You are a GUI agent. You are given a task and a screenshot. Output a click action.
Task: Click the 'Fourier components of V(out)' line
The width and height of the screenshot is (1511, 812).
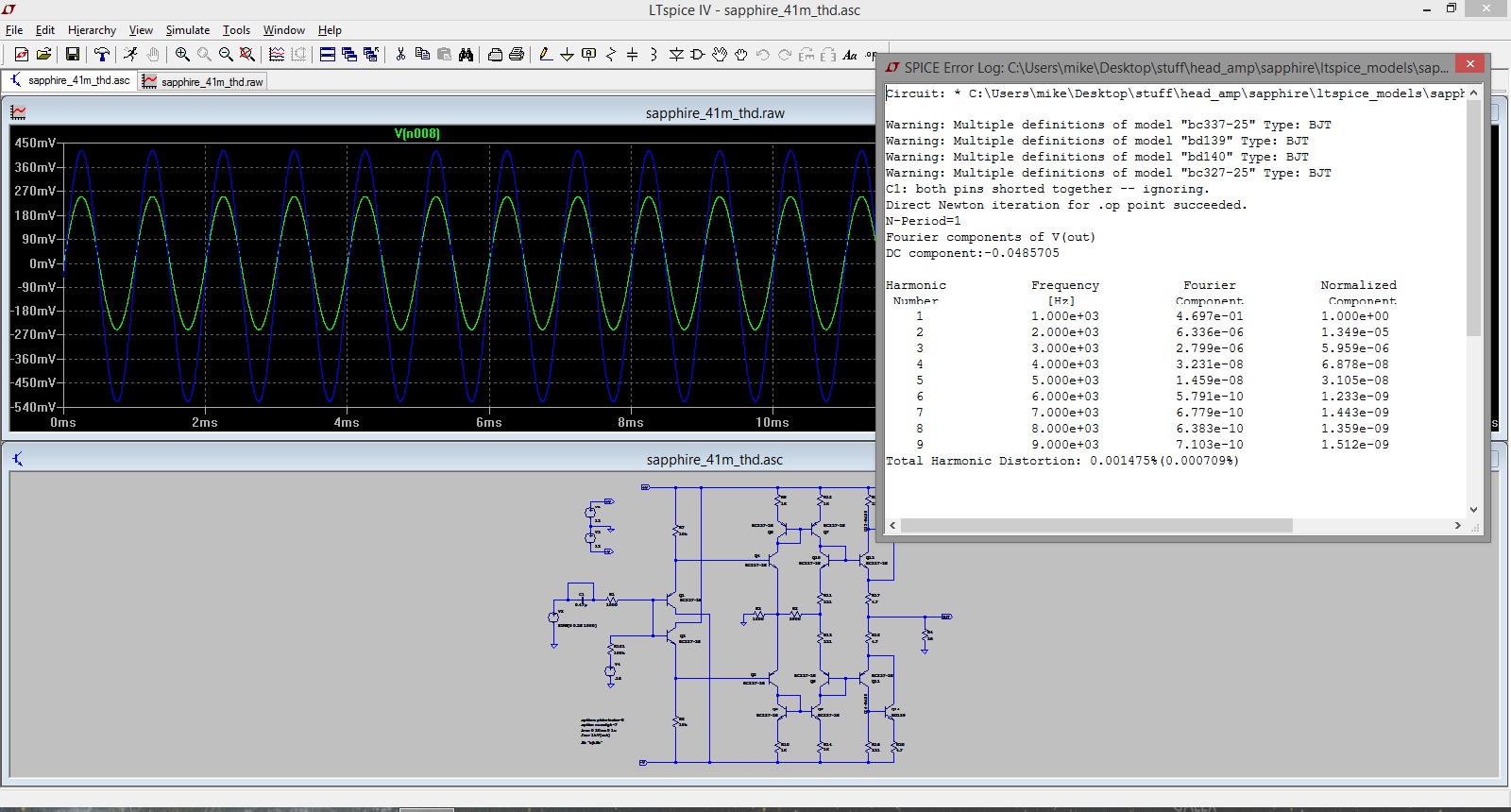click(991, 237)
